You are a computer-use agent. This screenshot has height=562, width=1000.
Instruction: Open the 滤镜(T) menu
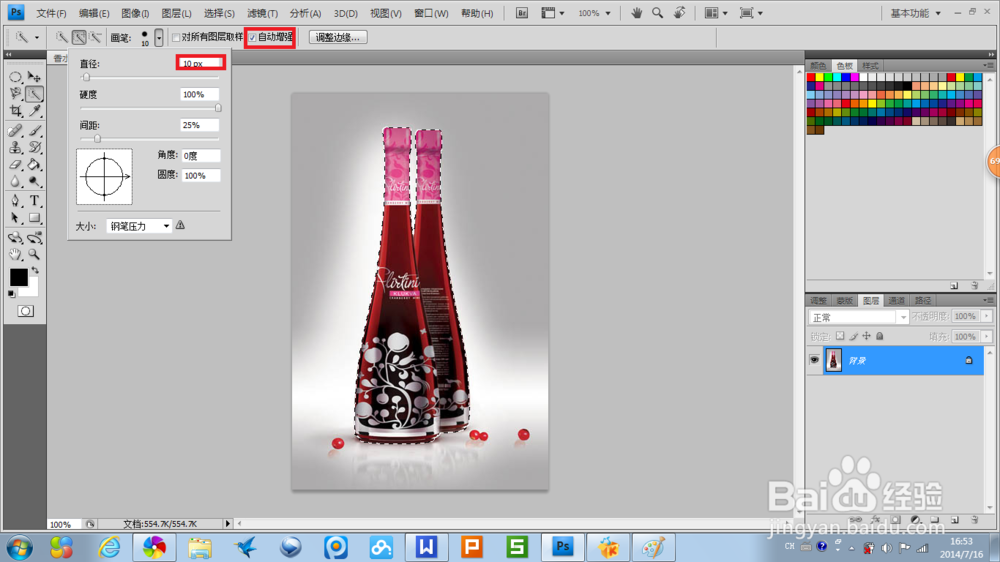(x=262, y=13)
